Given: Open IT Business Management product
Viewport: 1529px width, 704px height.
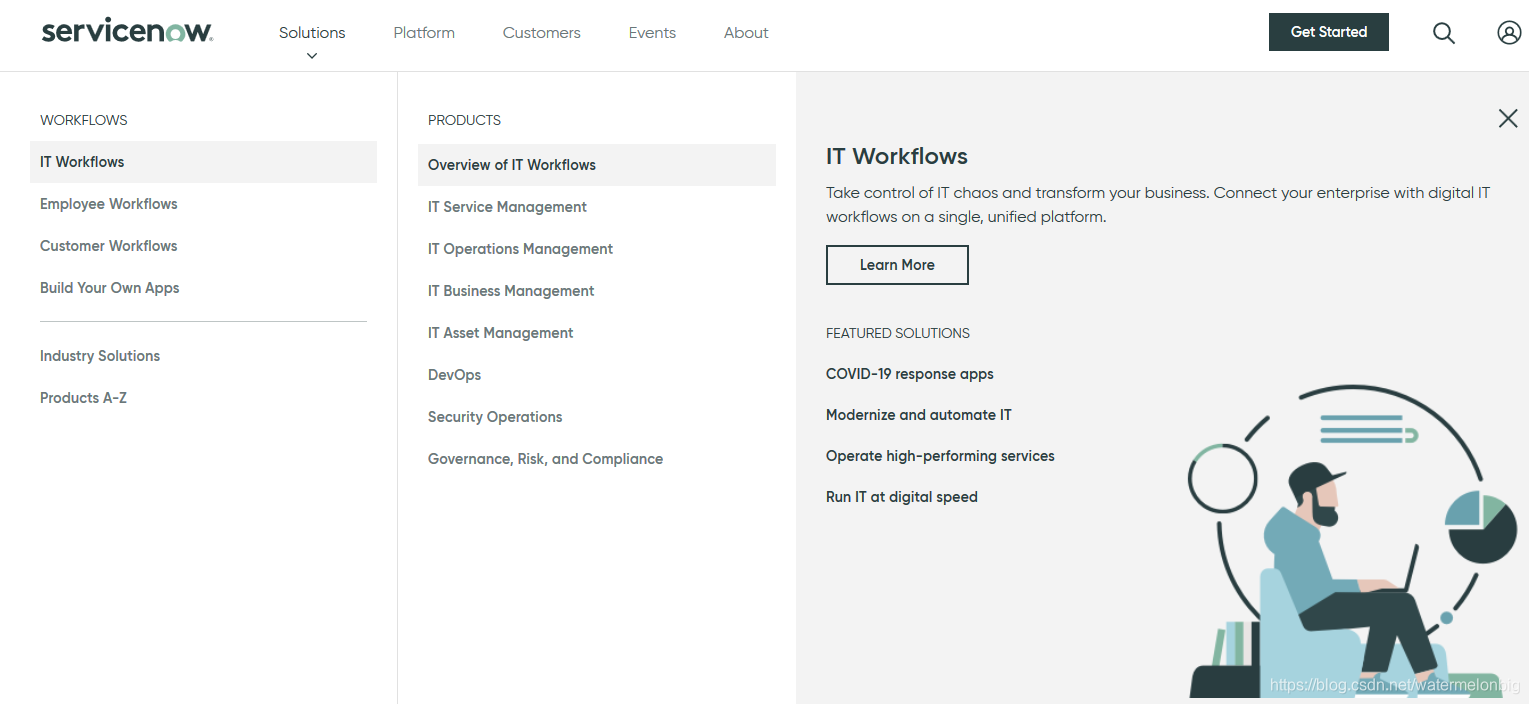Looking at the screenshot, I should point(511,291).
